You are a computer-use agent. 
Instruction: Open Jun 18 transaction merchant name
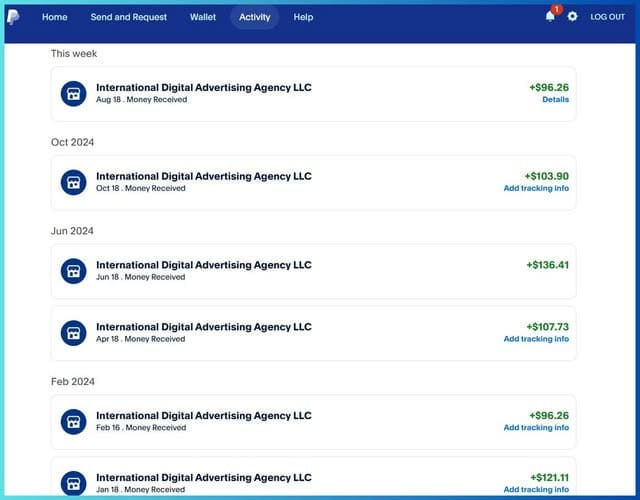pos(204,265)
